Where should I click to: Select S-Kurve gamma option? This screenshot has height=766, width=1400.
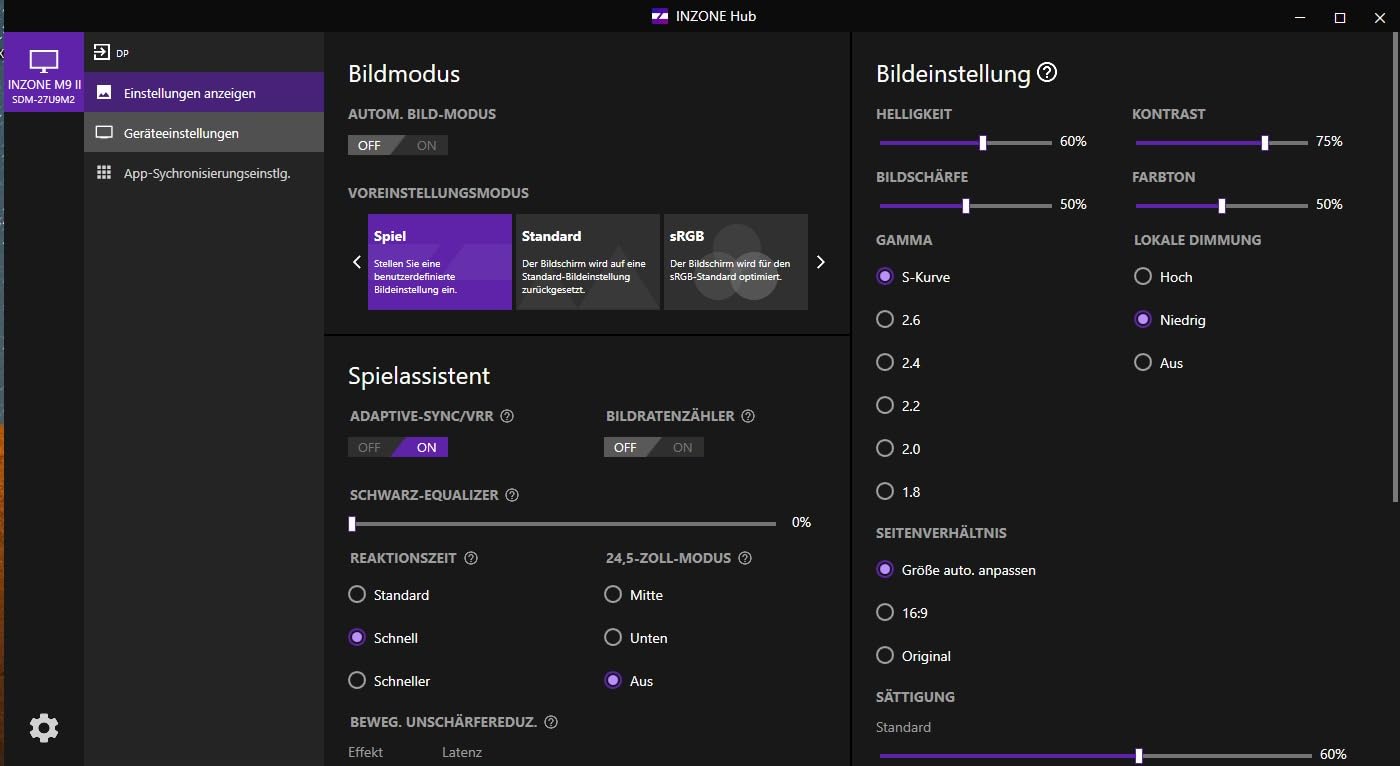pos(913,277)
